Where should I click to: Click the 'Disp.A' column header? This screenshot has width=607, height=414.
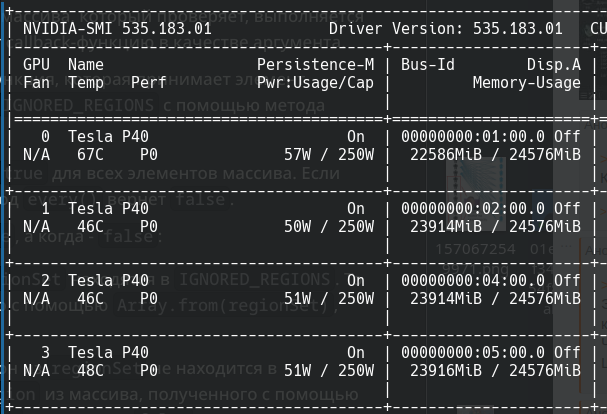pyautogui.click(x=554, y=65)
